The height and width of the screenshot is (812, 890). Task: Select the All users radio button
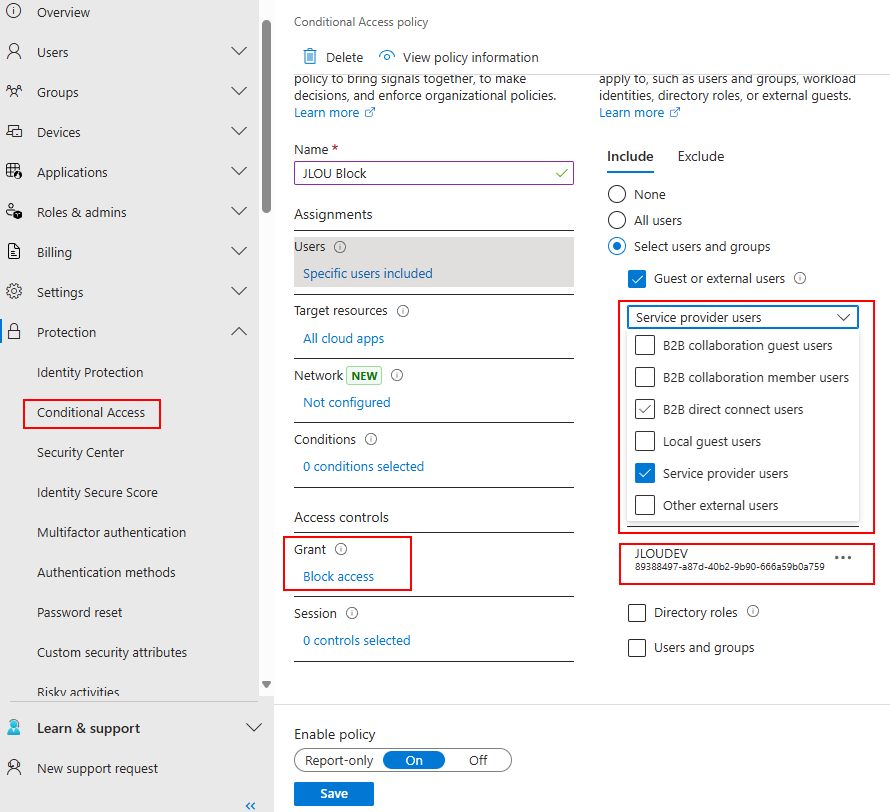click(x=617, y=220)
